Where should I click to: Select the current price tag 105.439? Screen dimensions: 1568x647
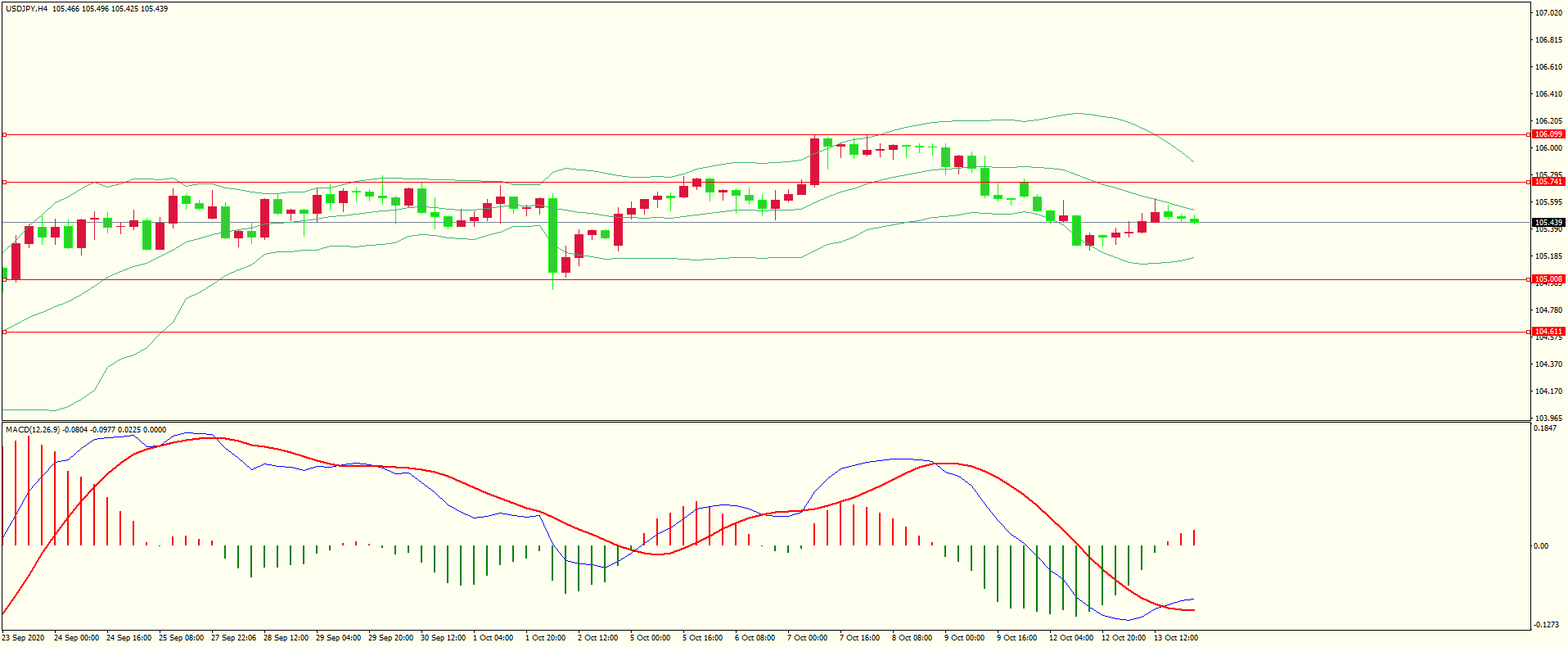1548,223
